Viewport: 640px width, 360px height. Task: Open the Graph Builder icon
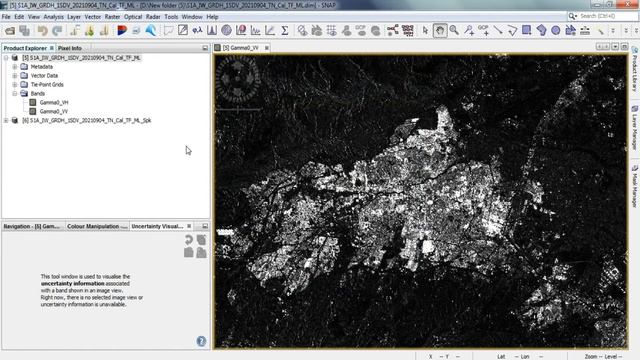coord(393,31)
